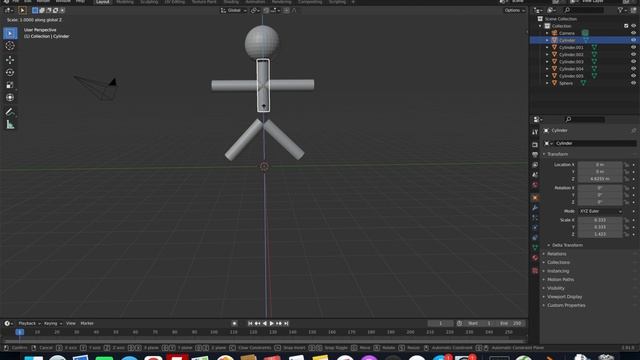Click the Location Z value field
Viewport: 640px width, 360px height.
click(600, 179)
